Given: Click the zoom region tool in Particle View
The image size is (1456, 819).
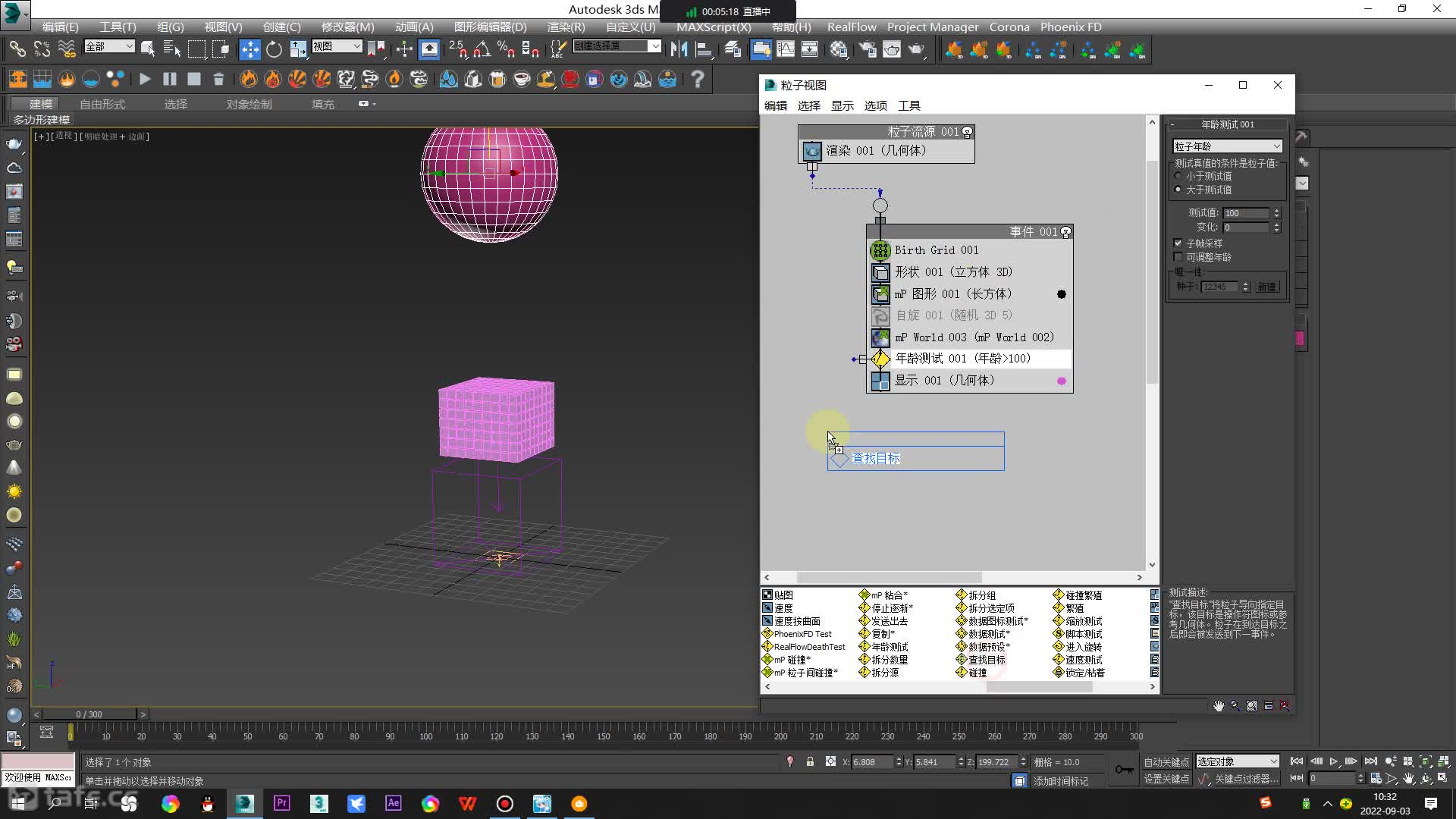Looking at the screenshot, I should click(1252, 706).
